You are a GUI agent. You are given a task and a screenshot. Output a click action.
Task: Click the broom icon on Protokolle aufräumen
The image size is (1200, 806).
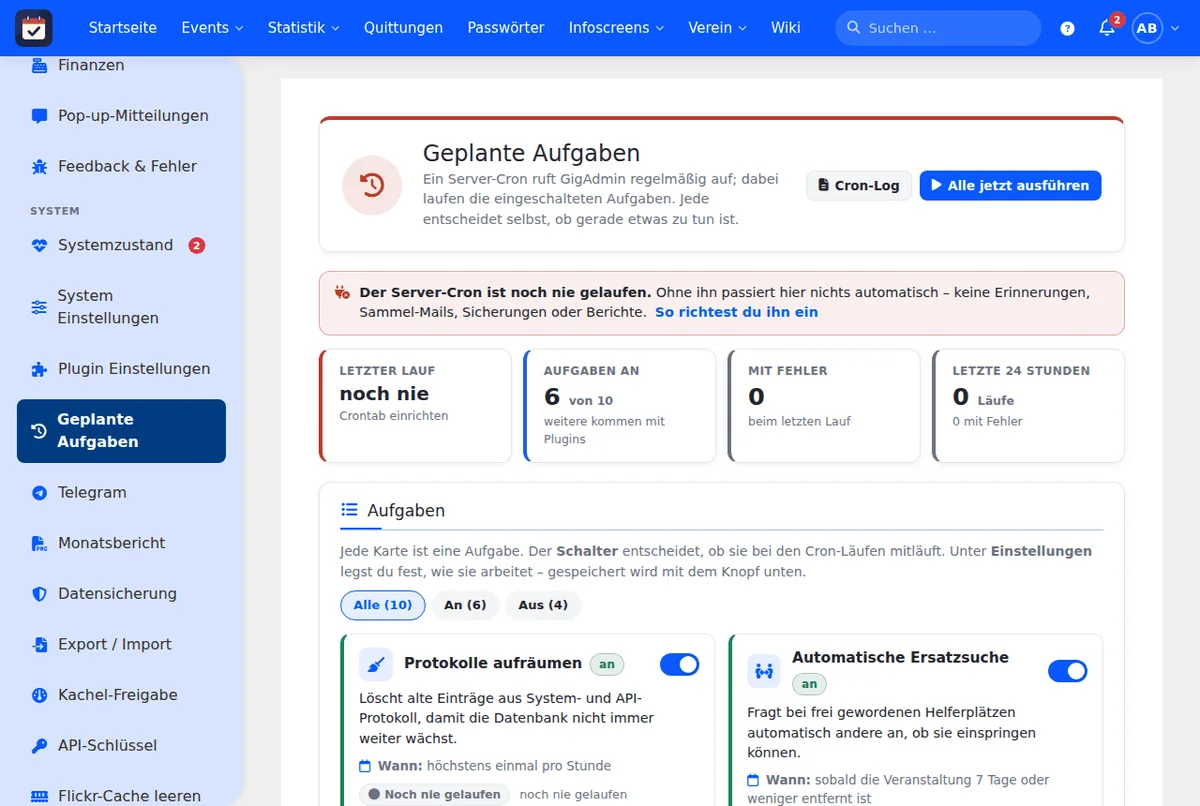[x=376, y=665]
